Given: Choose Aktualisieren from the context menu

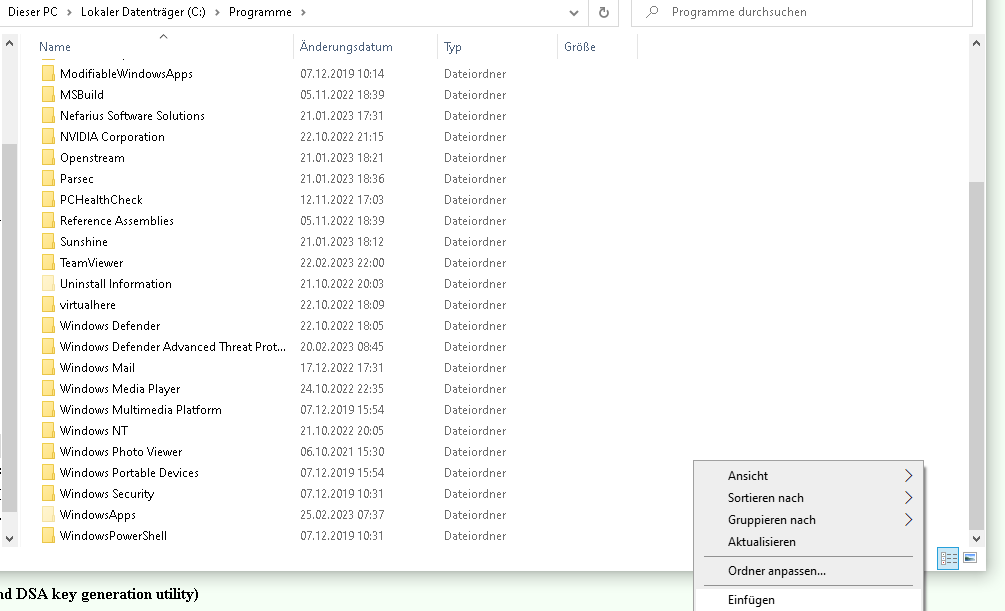Looking at the screenshot, I should coord(762,542).
